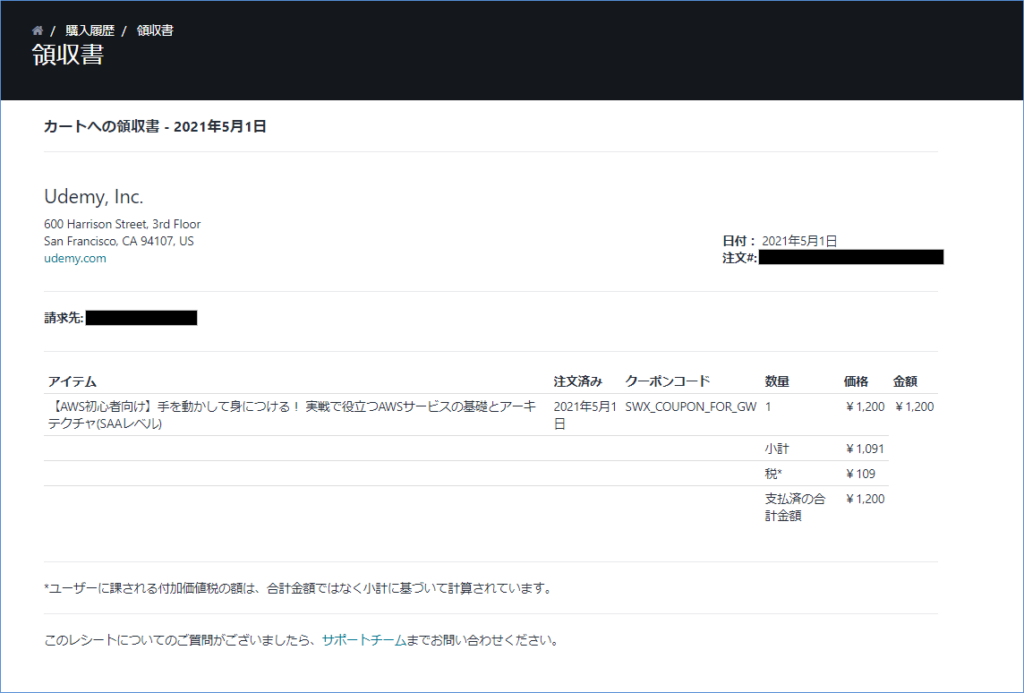Click the home icon in the breadcrumb
This screenshot has height=693, width=1024.
pyautogui.click(x=36, y=30)
